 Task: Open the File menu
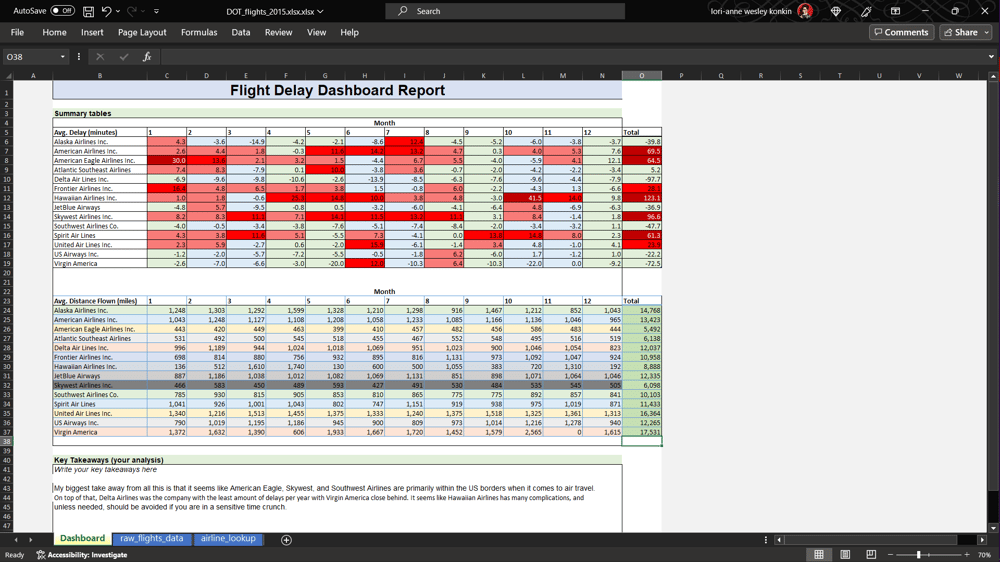pyautogui.click(x=17, y=32)
